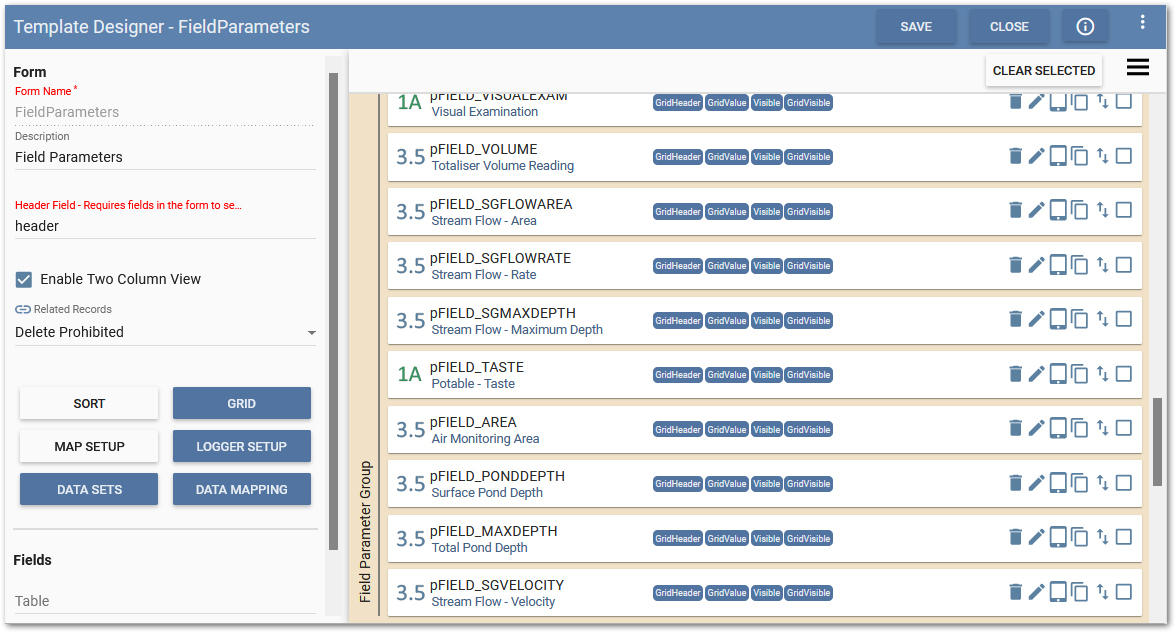Image resolution: width=1176 pixels, height=633 pixels.
Task: Open the info icon button in header
Action: [x=1085, y=27]
